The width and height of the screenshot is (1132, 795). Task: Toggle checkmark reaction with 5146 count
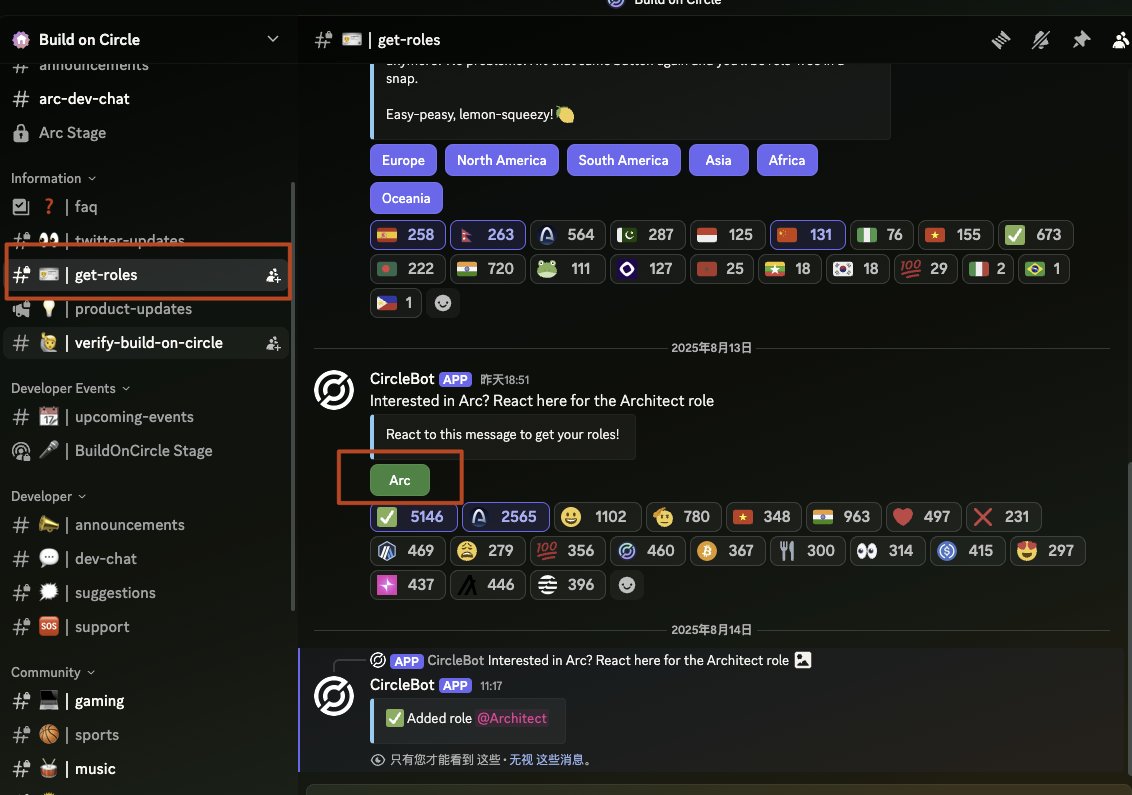[412, 517]
